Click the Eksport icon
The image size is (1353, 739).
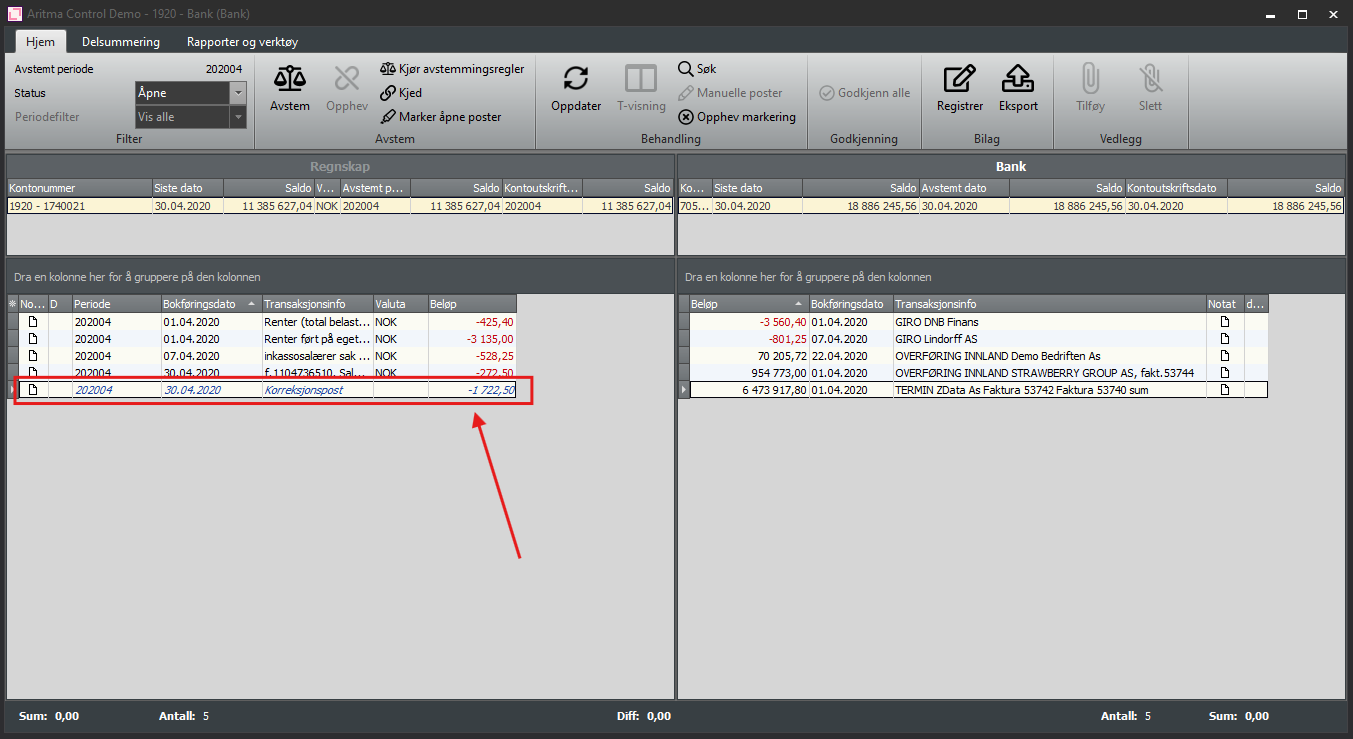[x=1017, y=80]
